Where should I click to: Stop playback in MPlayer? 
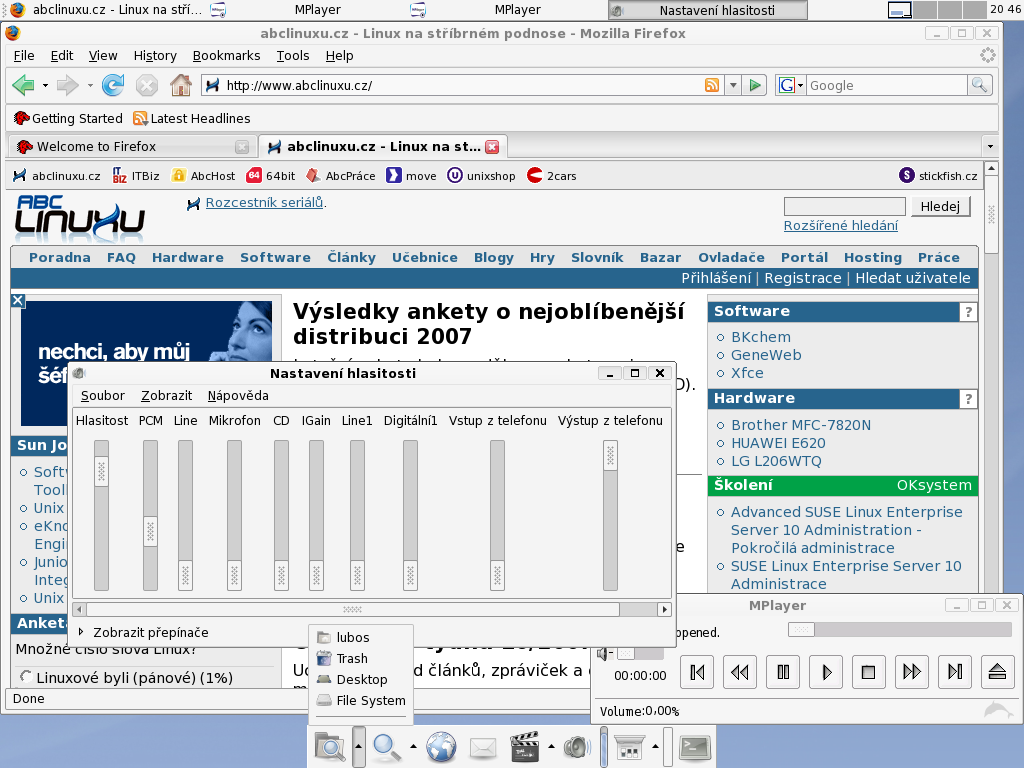click(x=869, y=672)
